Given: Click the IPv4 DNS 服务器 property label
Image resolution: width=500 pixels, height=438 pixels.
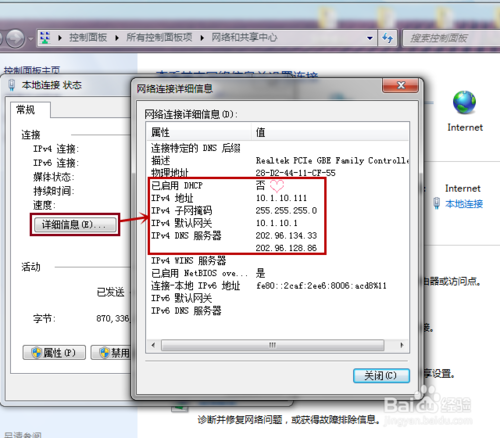Looking at the screenshot, I should click(186, 236).
